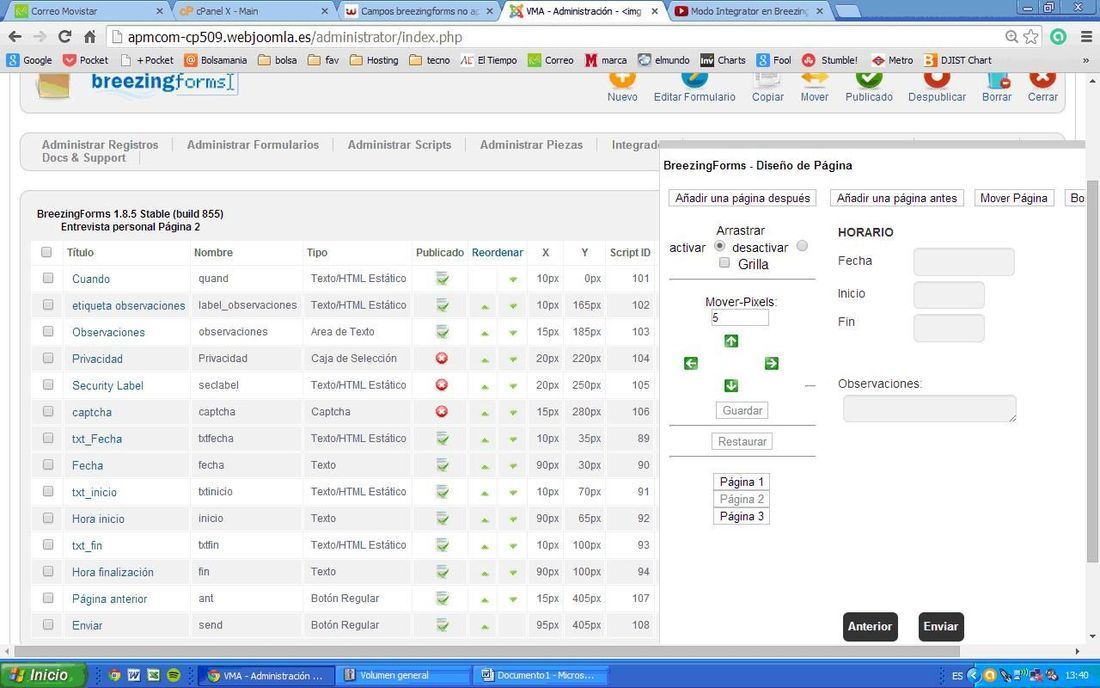The image size is (1100, 688).
Task: Sort table by Reordenar column header
Action: (x=497, y=252)
